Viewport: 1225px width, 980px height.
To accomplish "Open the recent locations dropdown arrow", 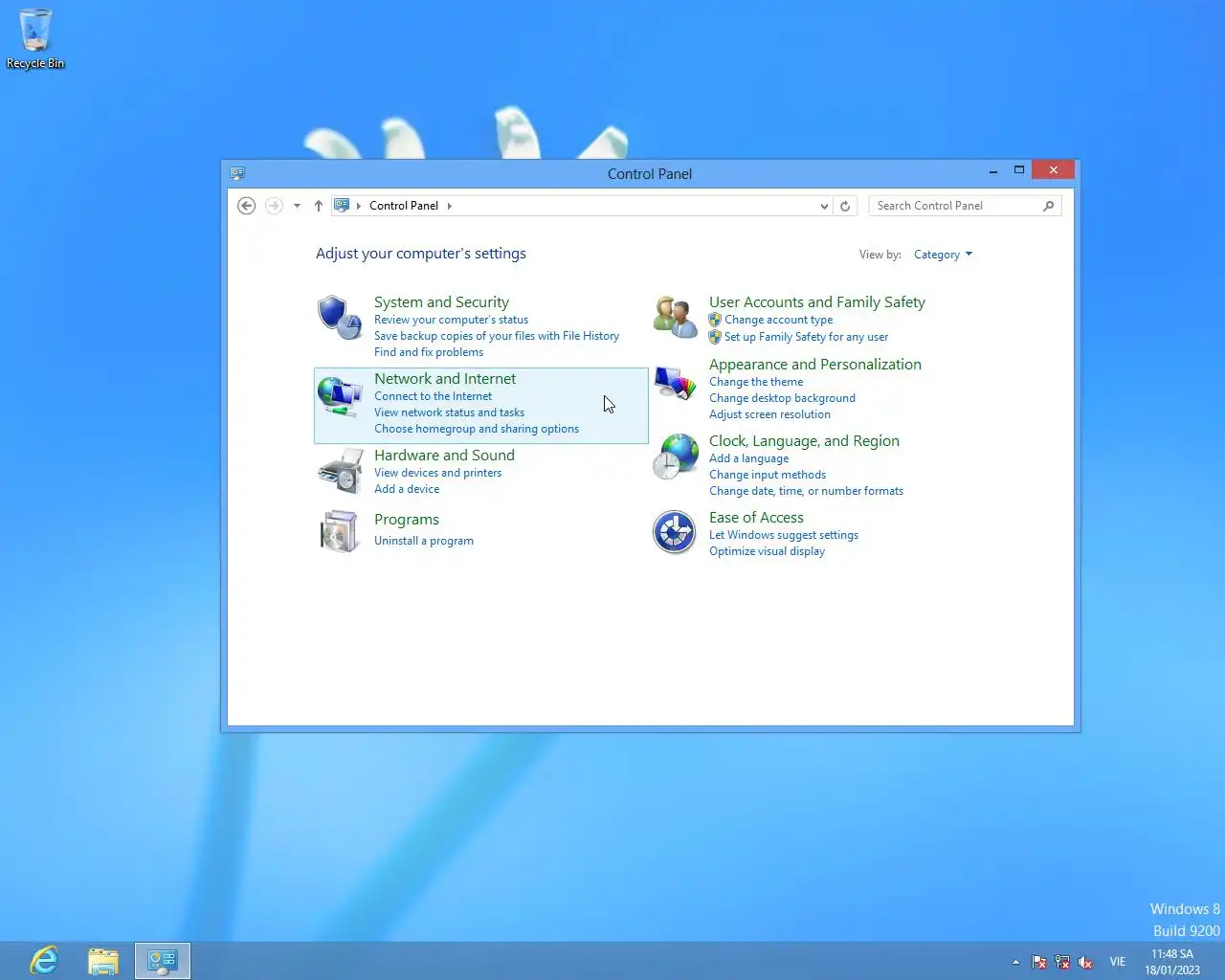I will coord(297,206).
